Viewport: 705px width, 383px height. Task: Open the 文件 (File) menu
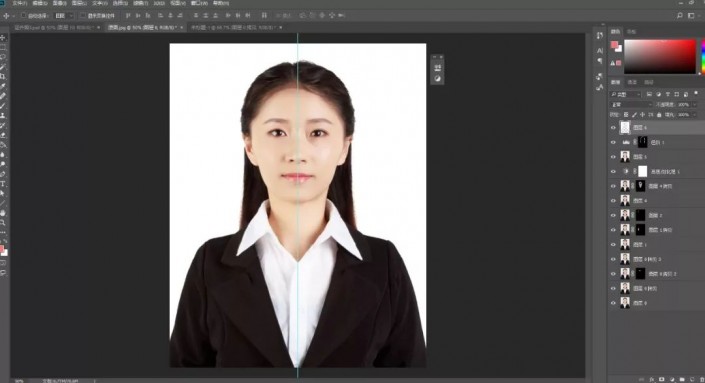[x=19, y=3]
